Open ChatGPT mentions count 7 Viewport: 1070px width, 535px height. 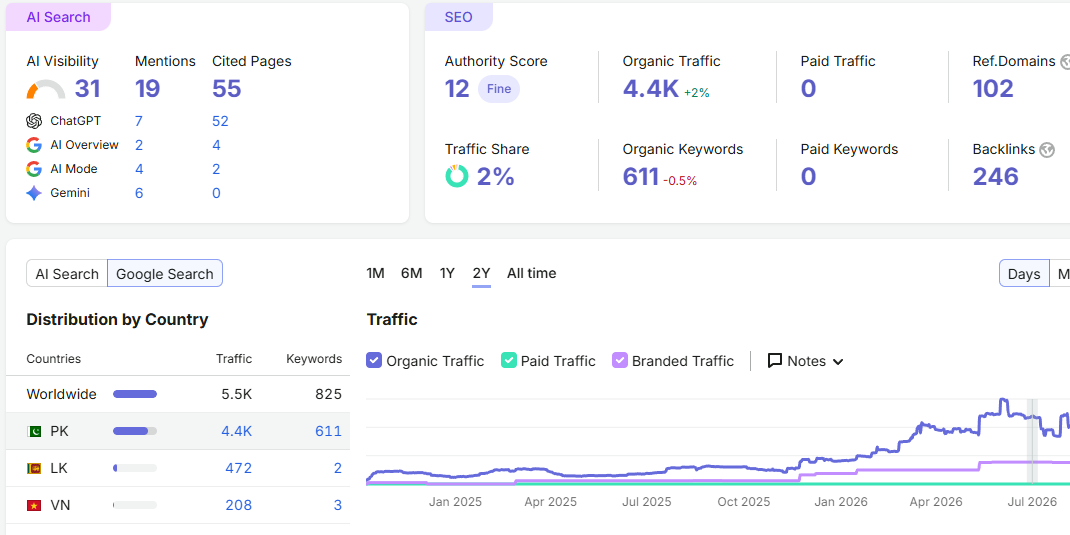click(x=139, y=121)
